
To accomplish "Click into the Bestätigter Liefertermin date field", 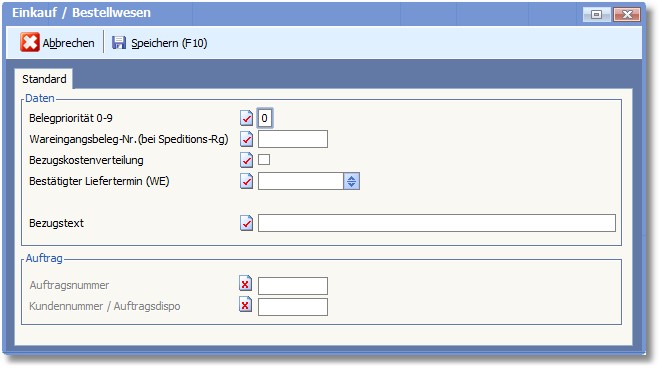I will click(x=301, y=181).
